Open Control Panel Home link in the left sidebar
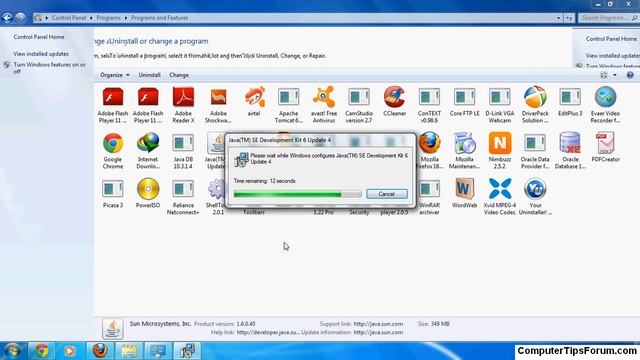This screenshot has width=640, height=360. [39, 37]
